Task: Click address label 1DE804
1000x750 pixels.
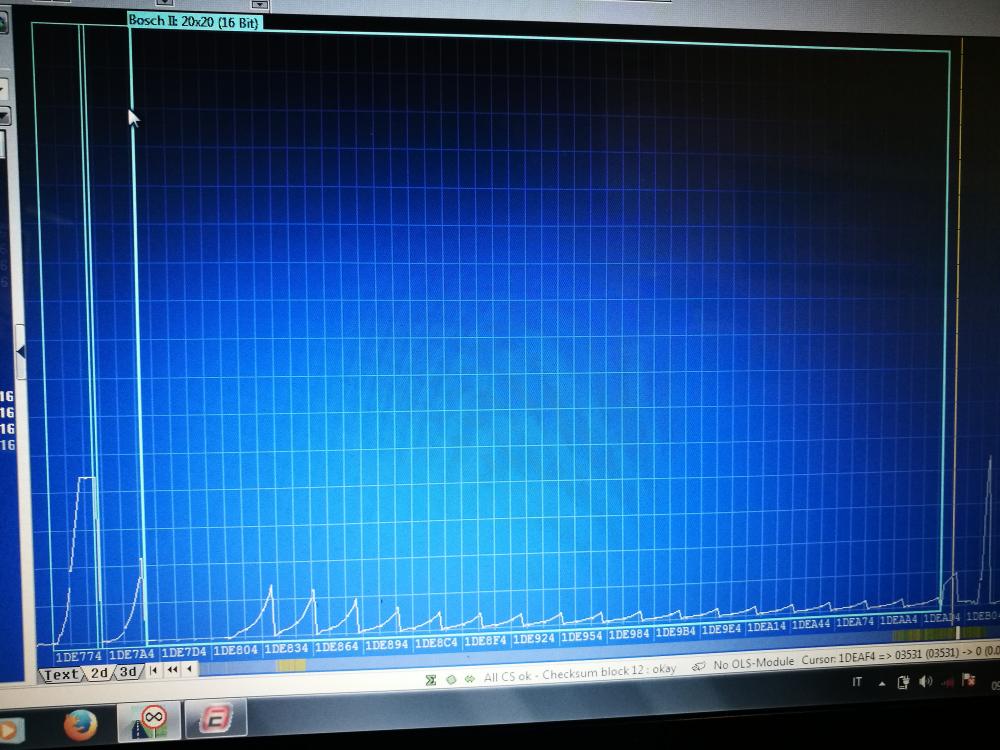Action: pyautogui.click(x=235, y=650)
